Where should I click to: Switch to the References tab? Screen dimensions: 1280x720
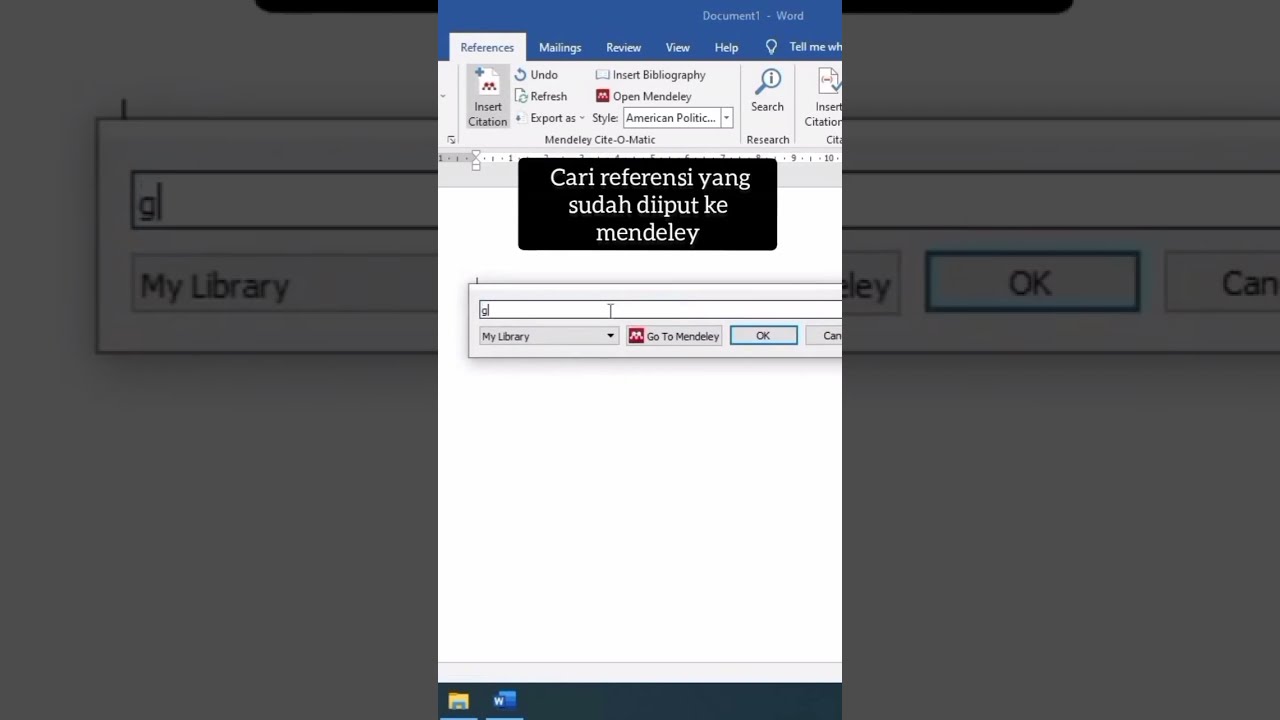[487, 47]
